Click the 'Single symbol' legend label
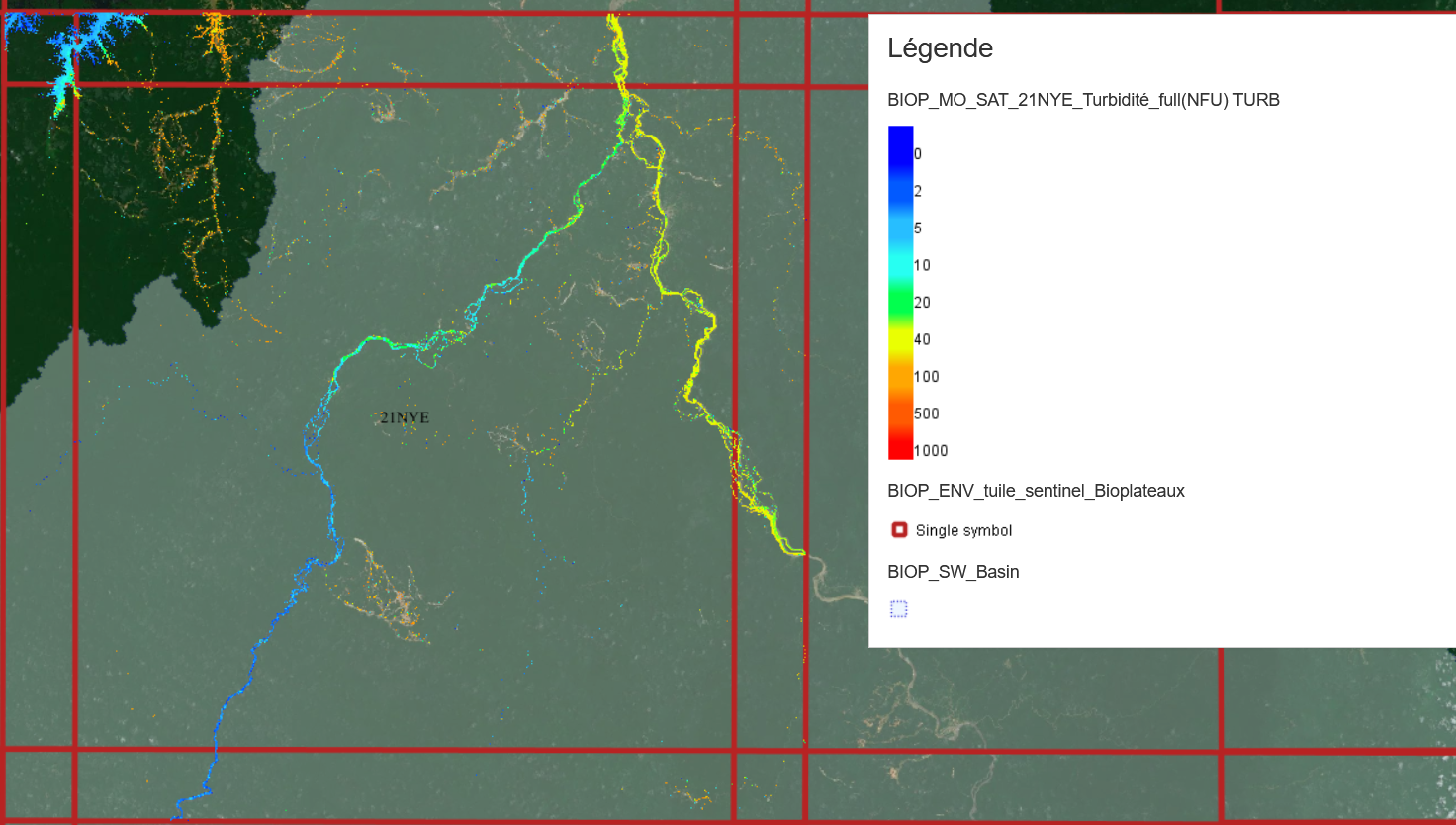Screen dimensions: 1456x825 963,531
